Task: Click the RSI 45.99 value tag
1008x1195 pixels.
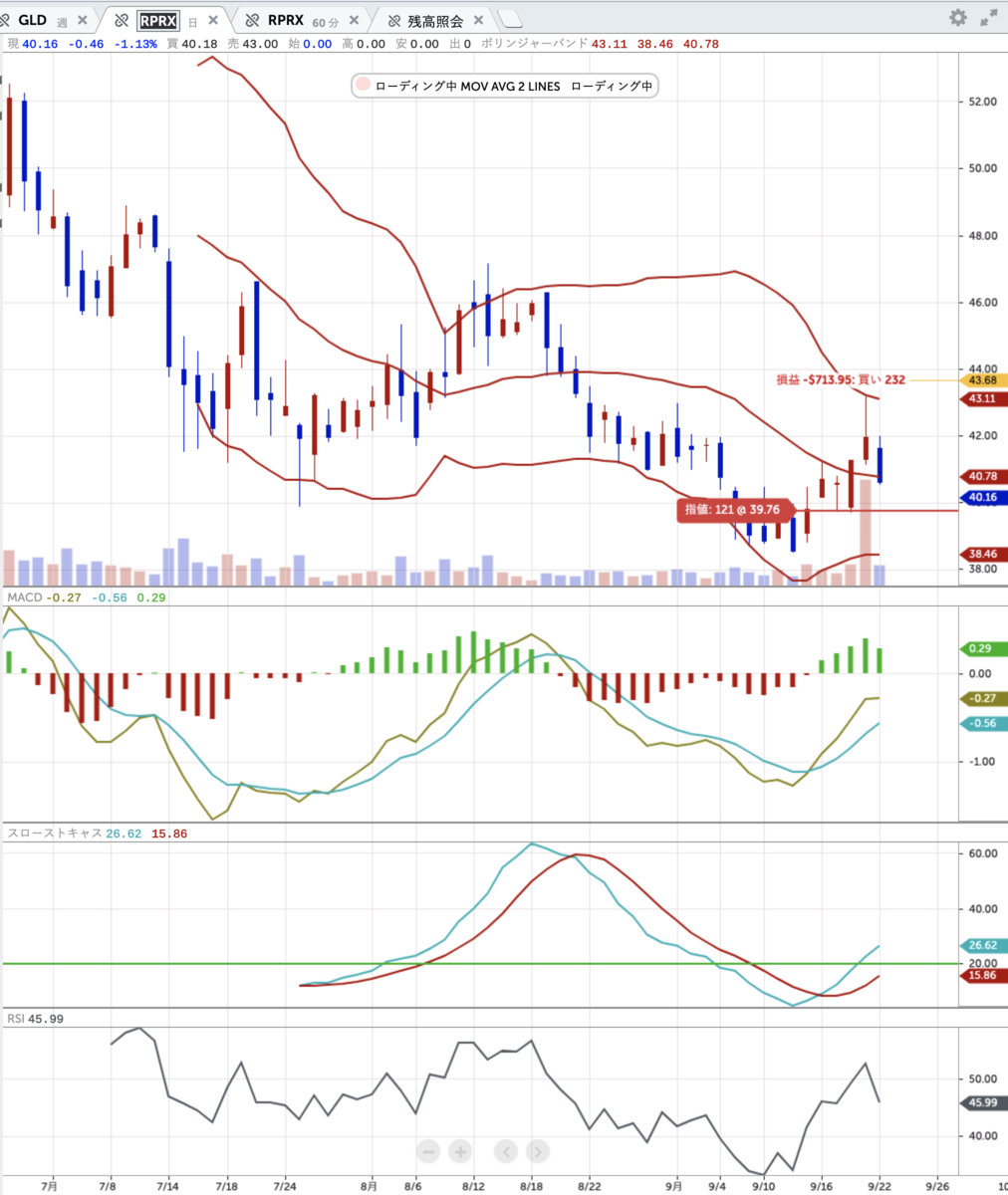Action: point(982,1102)
